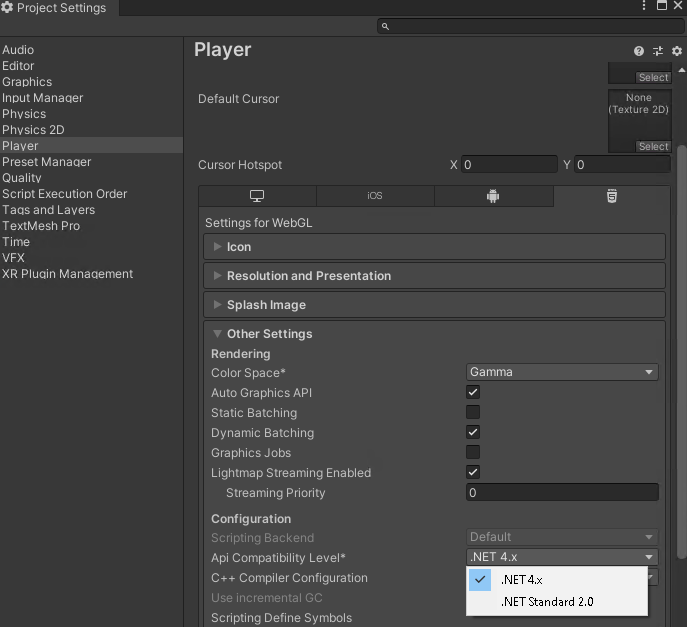Choose .NET Standard 2.0 option
The image size is (687, 627).
click(x=557, y=602)
